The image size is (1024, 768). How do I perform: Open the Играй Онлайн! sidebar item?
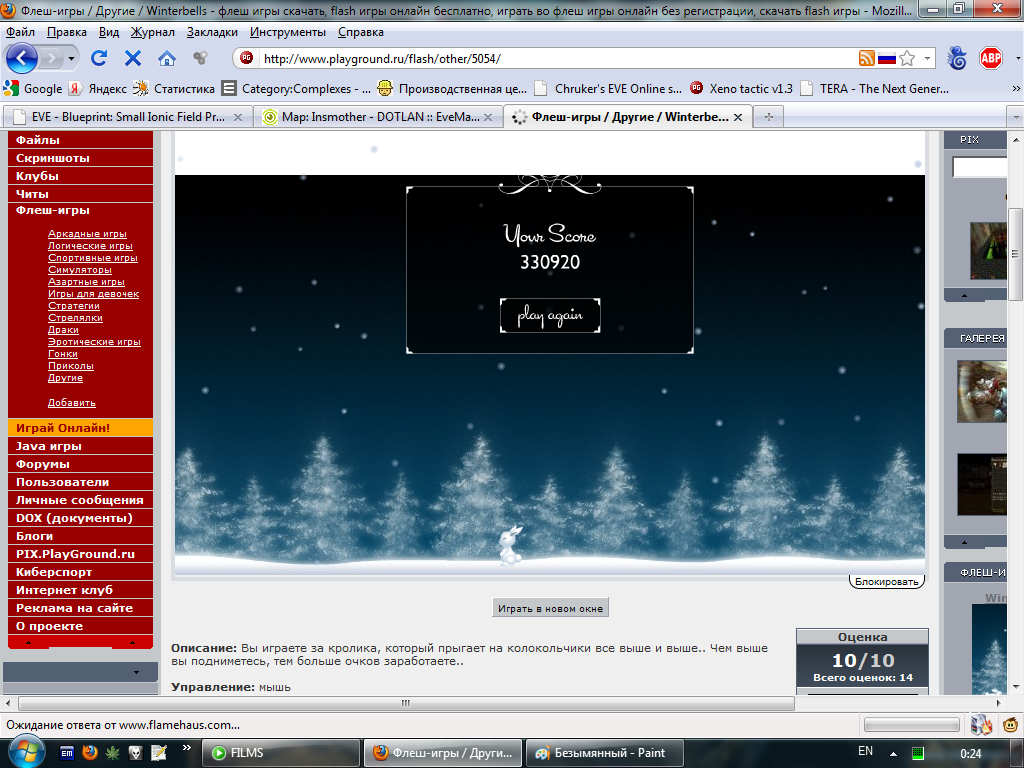[80, 428]
